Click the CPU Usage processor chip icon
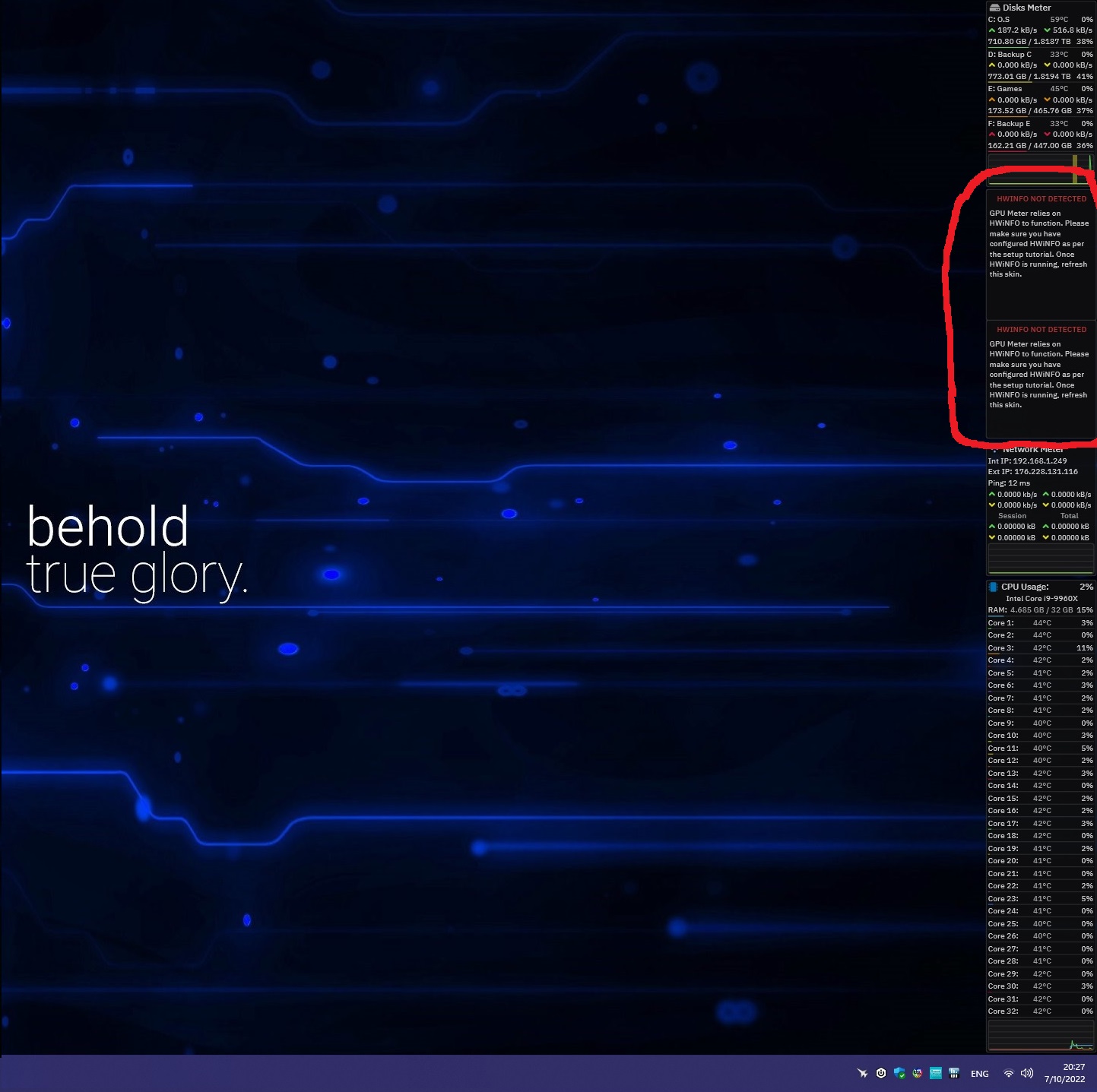The width and height of the screenshot is (1097, 1092). (x=994, y=587)
